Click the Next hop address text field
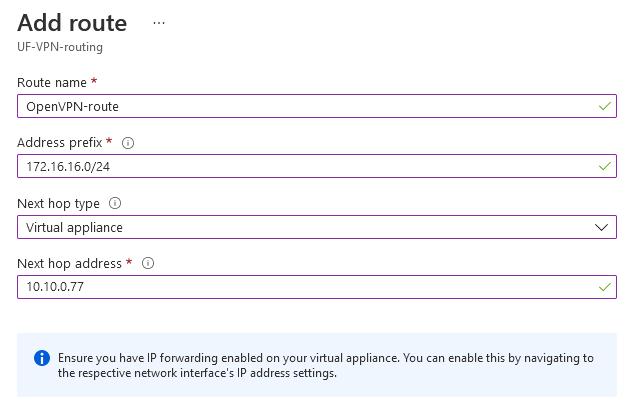 [317, 287]
